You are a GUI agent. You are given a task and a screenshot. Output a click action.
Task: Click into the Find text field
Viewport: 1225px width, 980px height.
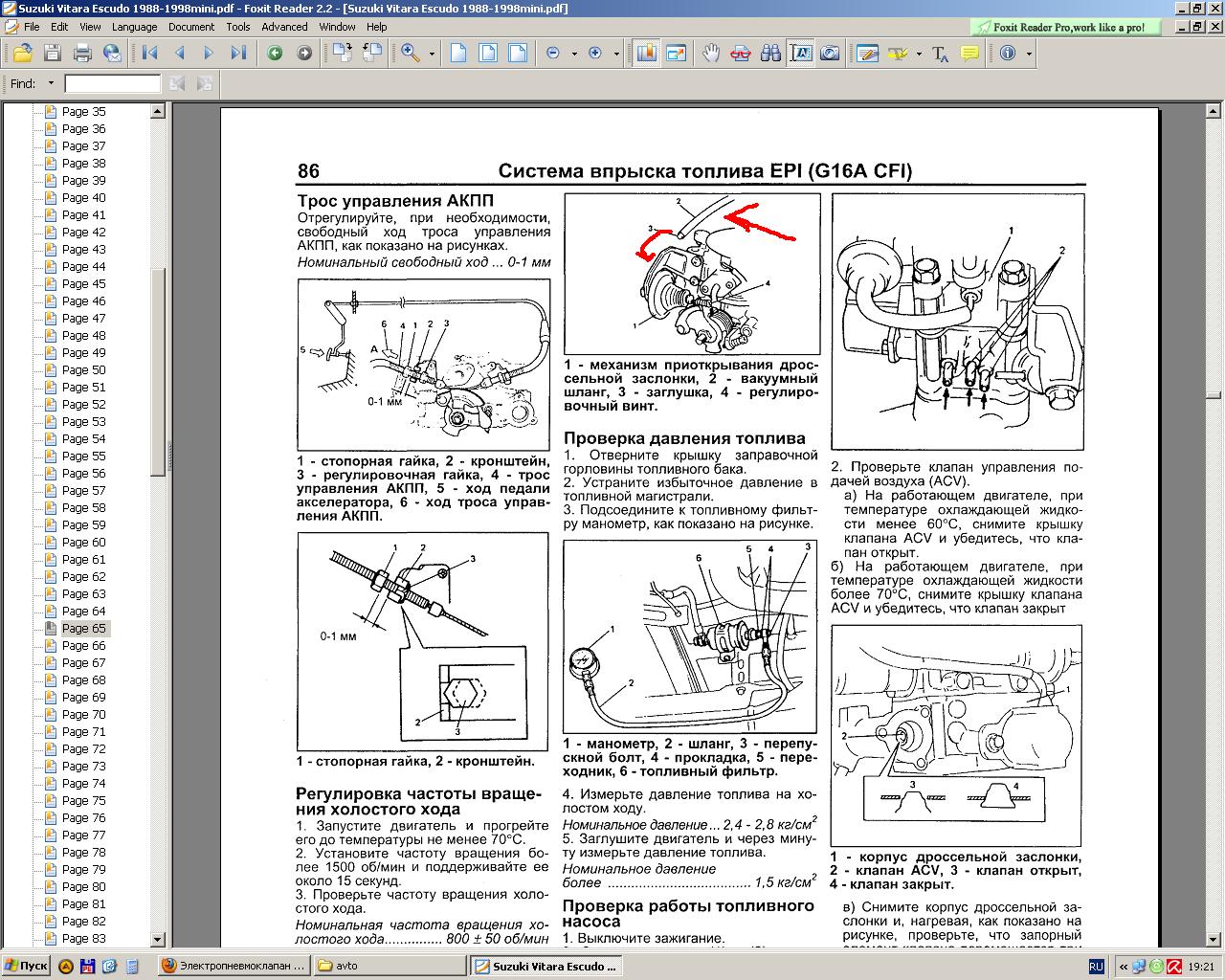112,84
